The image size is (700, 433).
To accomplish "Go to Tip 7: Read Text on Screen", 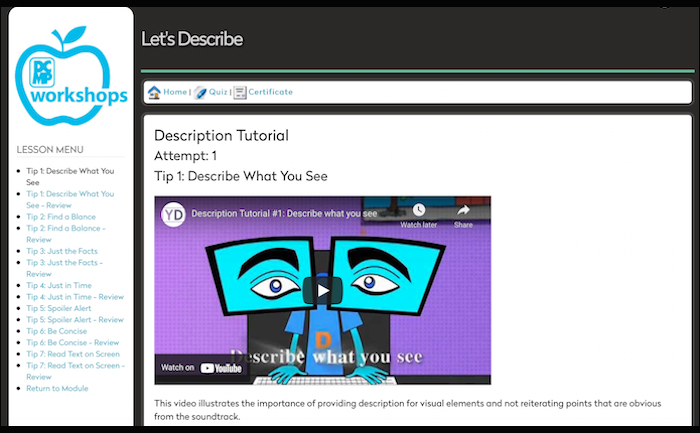I will point(73,354).
